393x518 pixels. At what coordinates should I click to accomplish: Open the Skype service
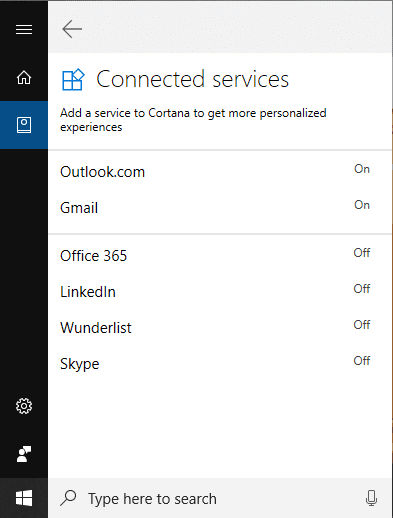(220, 364)
